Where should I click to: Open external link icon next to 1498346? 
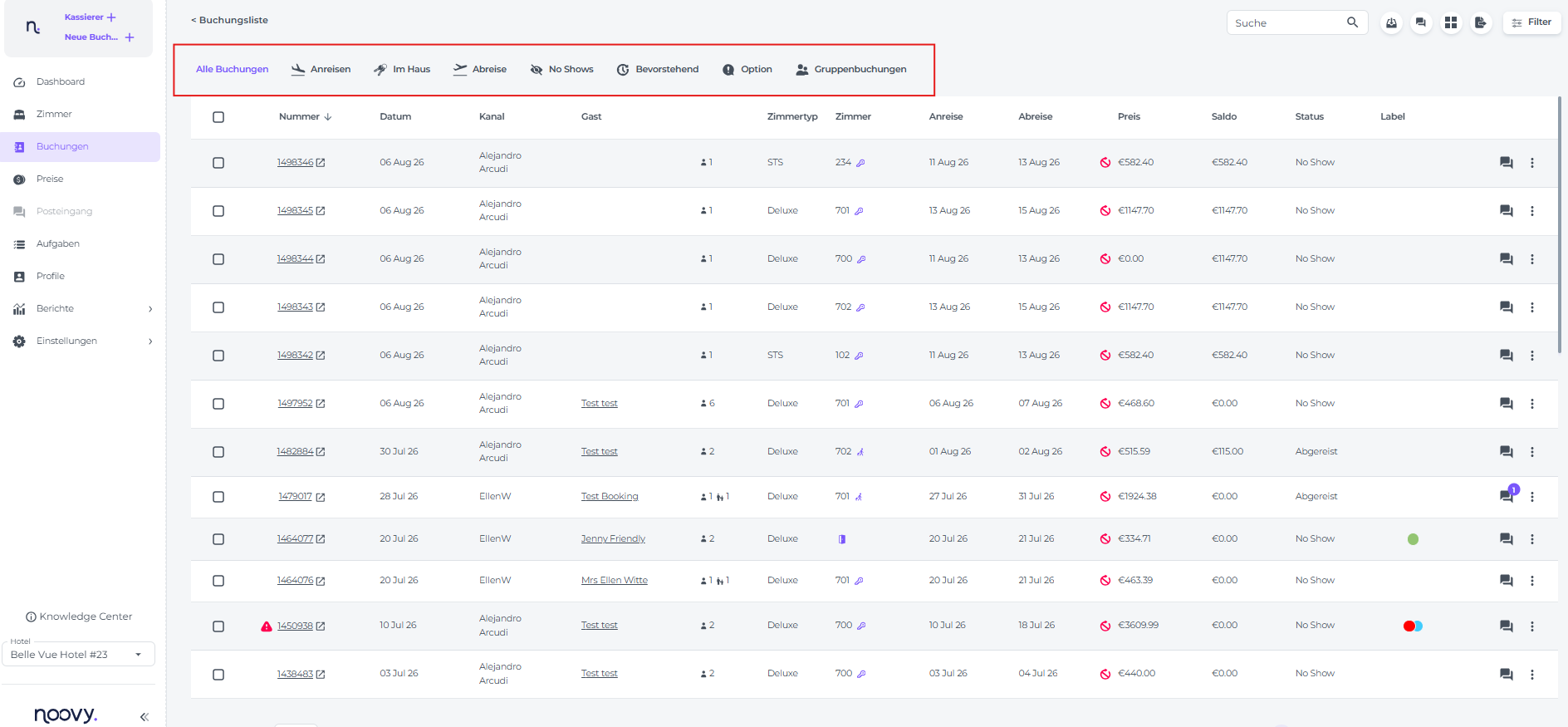[x=321, y=163]
